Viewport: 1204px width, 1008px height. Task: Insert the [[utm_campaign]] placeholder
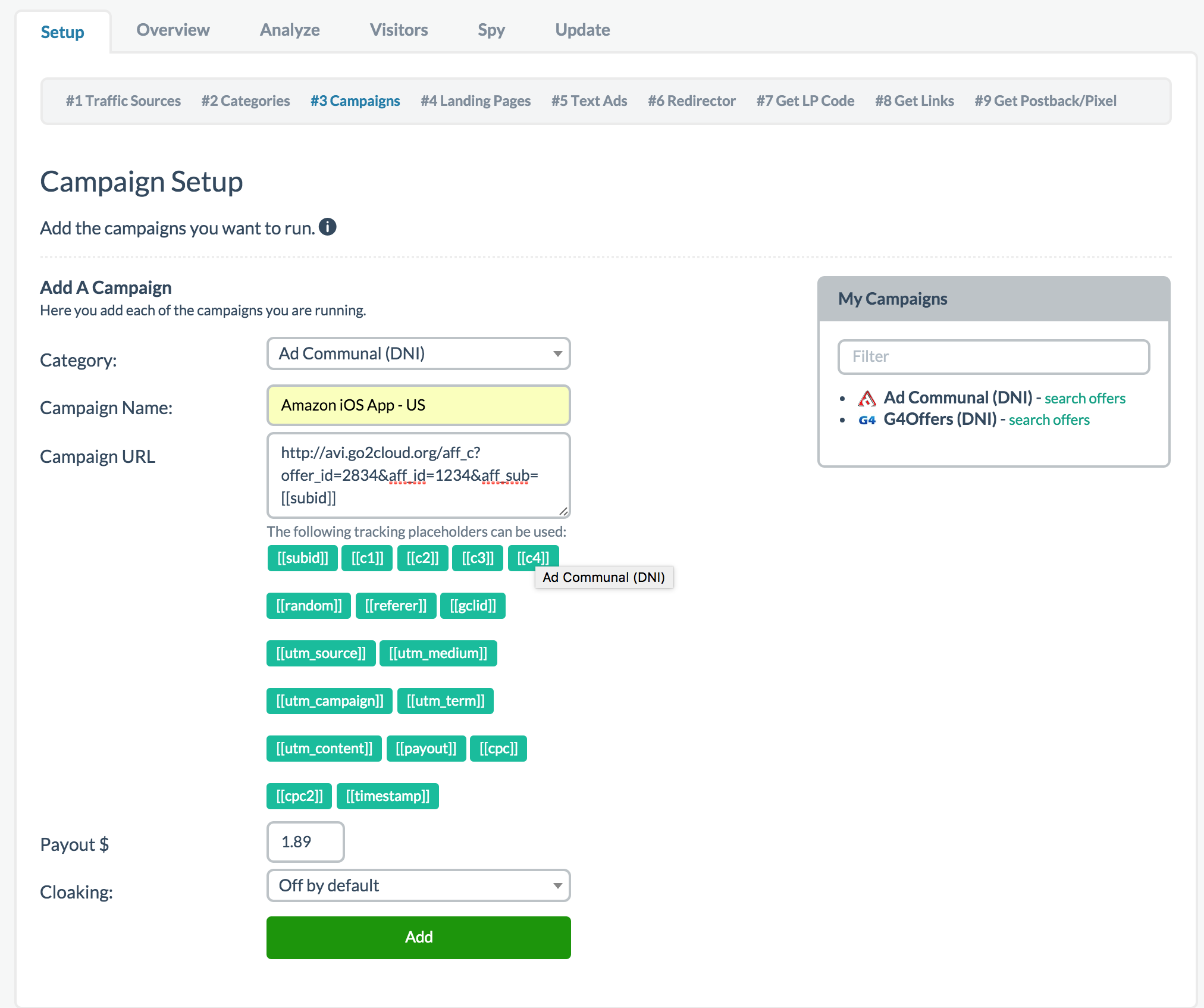pyautogui.click(x=330, y=701)
